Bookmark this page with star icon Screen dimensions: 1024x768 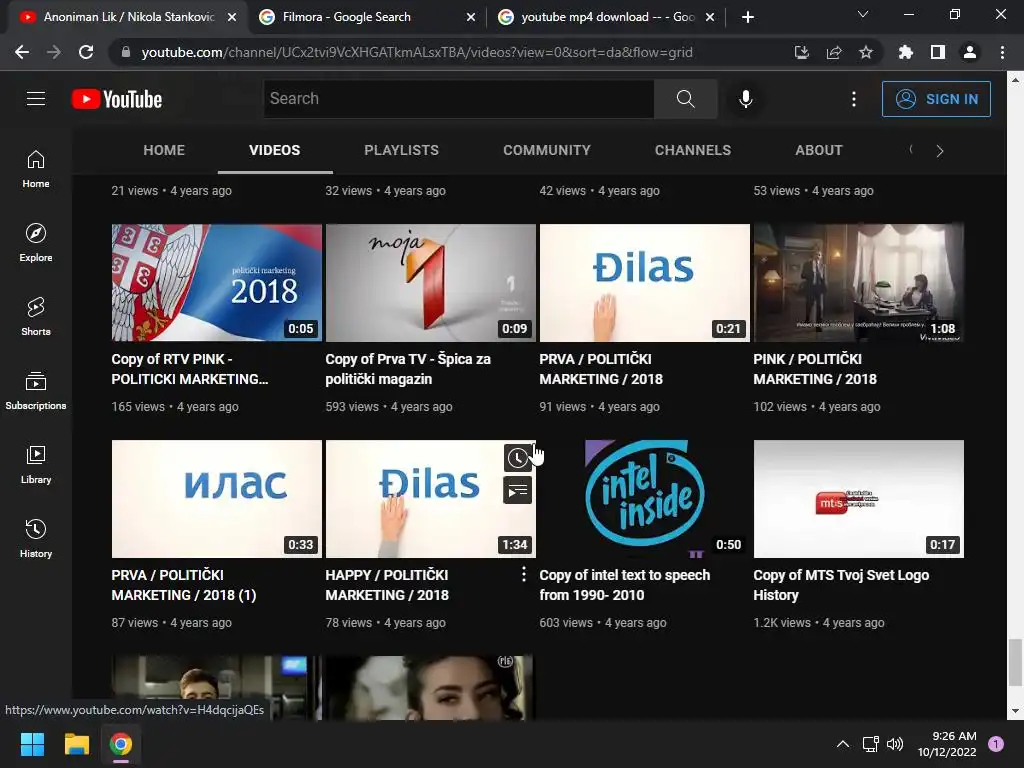tap(866, 52)
